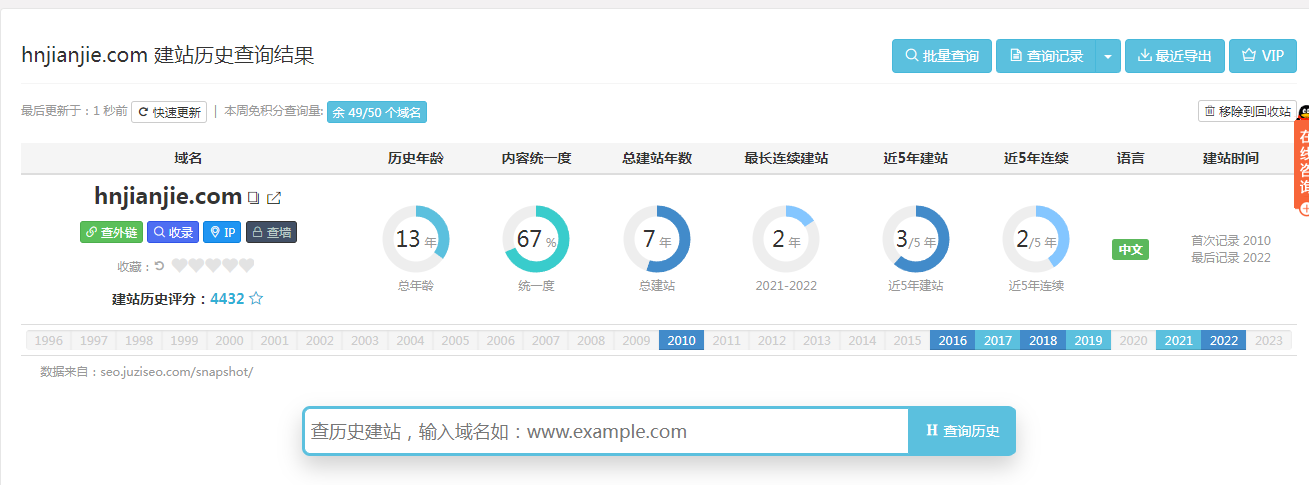Viewport: 1309px width, 485px height.
Task: Set second heart in 收藏 rating
Action: 197,265
